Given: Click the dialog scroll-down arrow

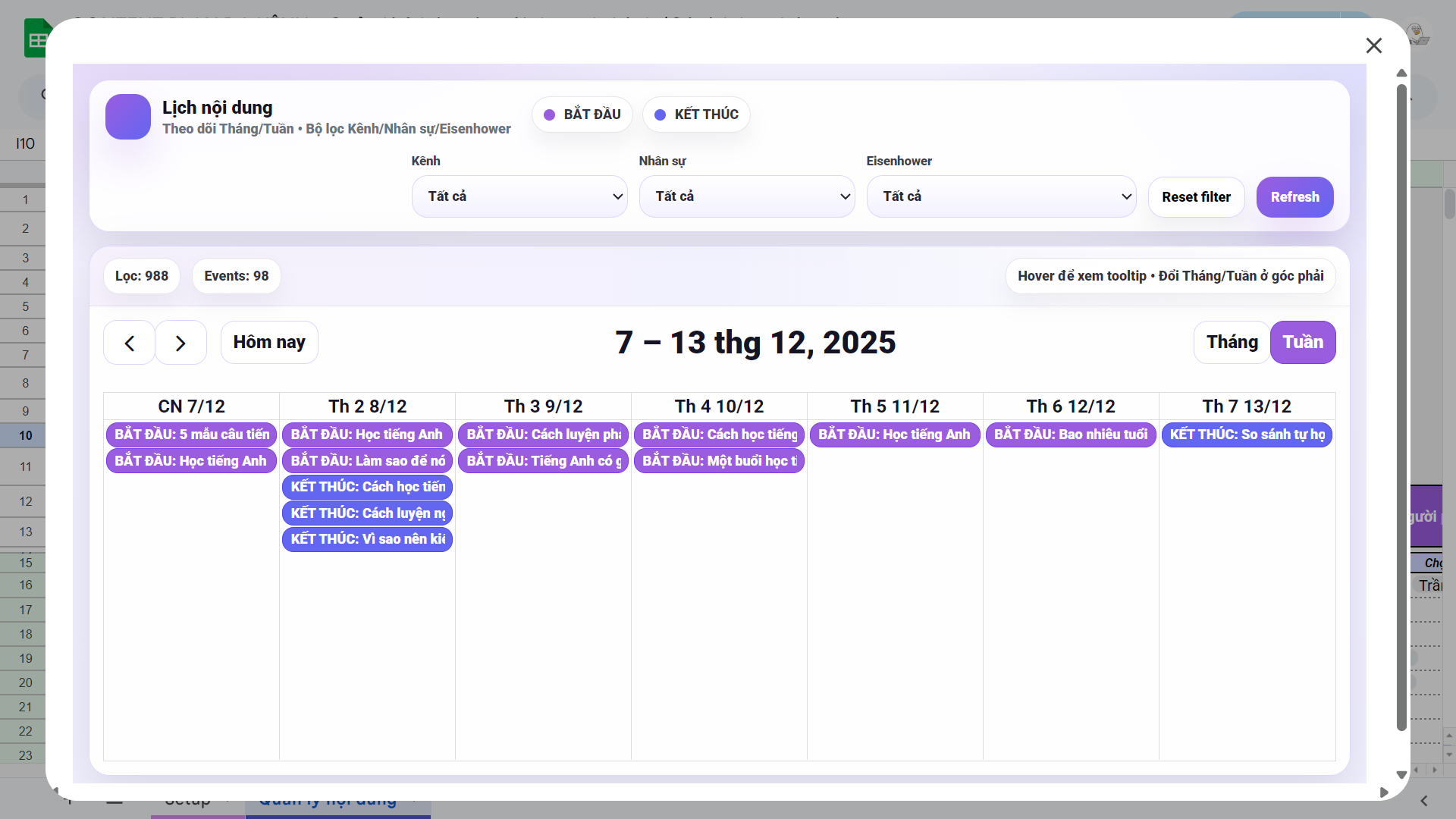Looking at the screenshot, I should click(1401, 775).
